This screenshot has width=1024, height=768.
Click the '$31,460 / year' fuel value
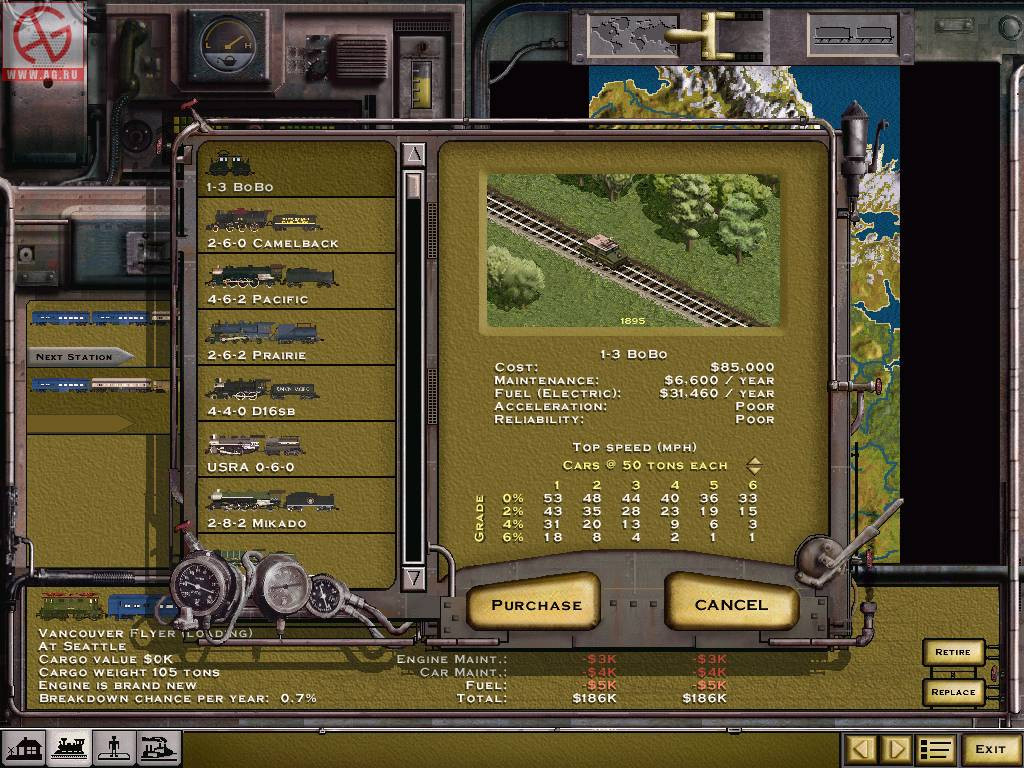(716, 393)
